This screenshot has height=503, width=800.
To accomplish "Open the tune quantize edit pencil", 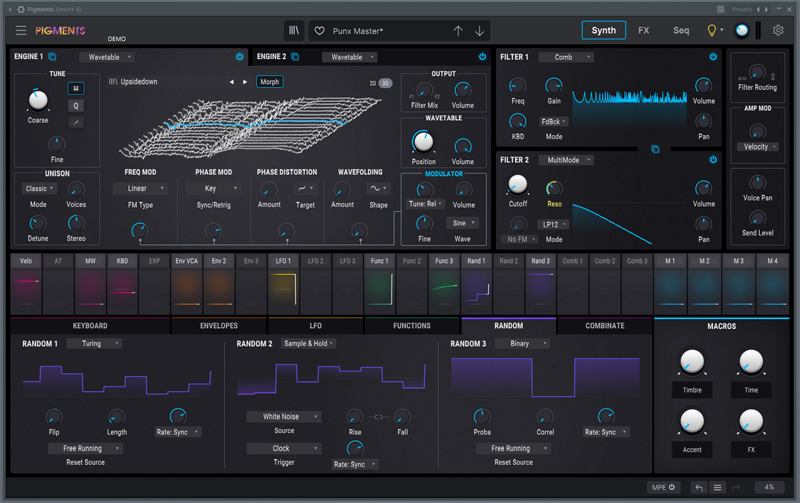I will coord(76,122).
